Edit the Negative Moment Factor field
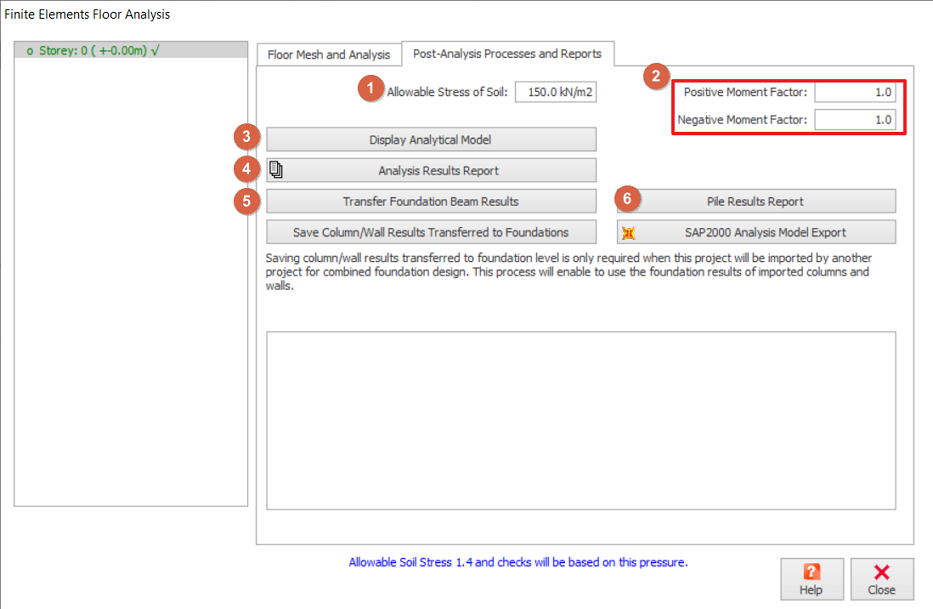Screen dimensions: 933x609 854,120
